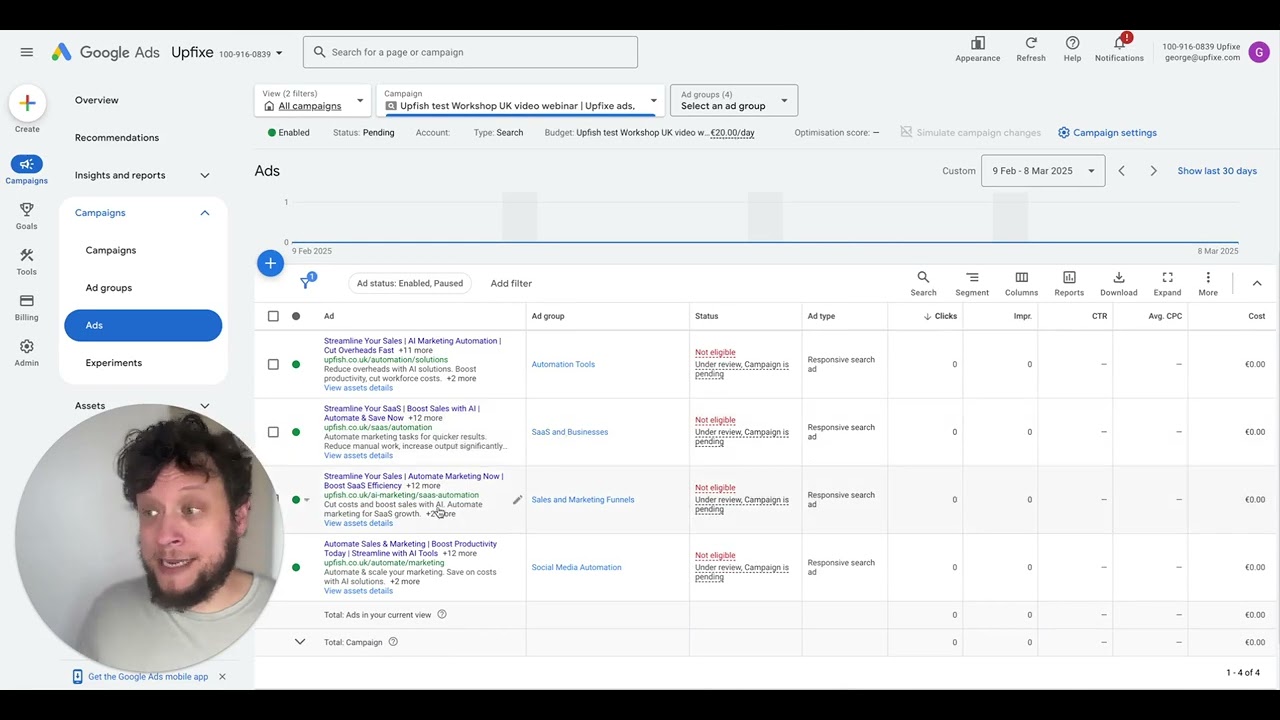Toggle status dot of Sales and Marketing Funnels ad

[x=296, y=500]
